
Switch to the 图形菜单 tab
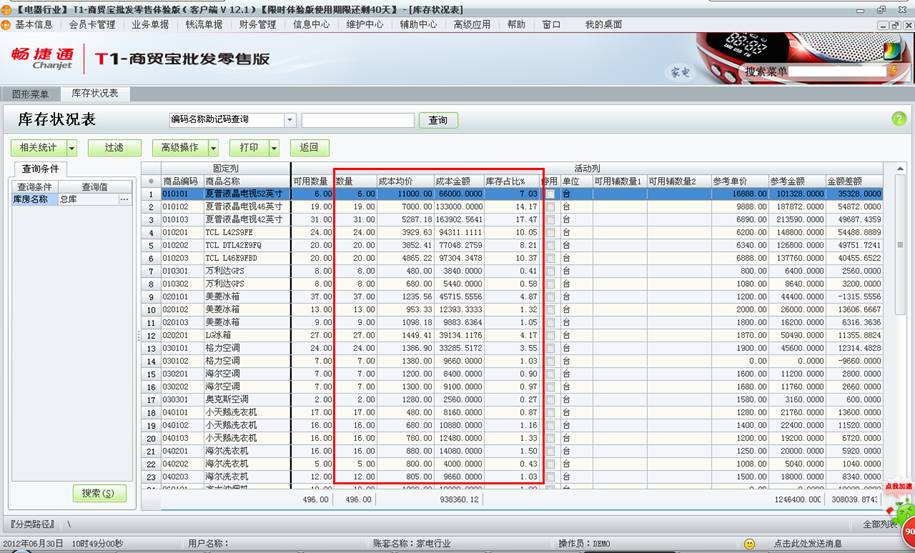[30, 94]
